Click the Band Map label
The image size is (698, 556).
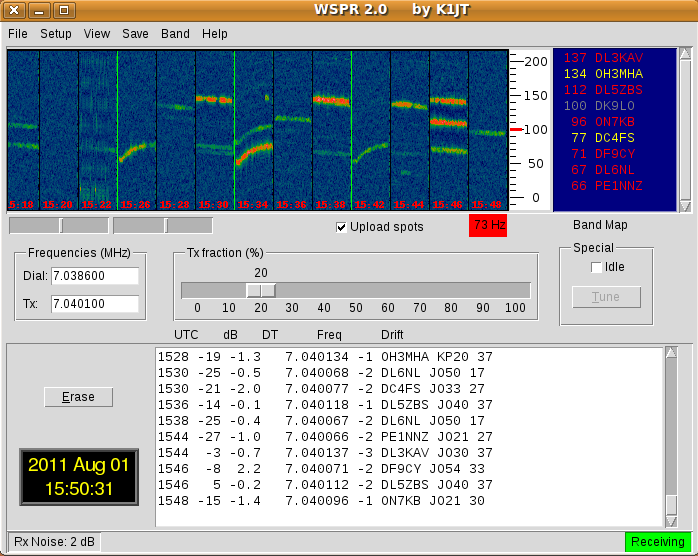pyautogui.click(x=600, y=225)
